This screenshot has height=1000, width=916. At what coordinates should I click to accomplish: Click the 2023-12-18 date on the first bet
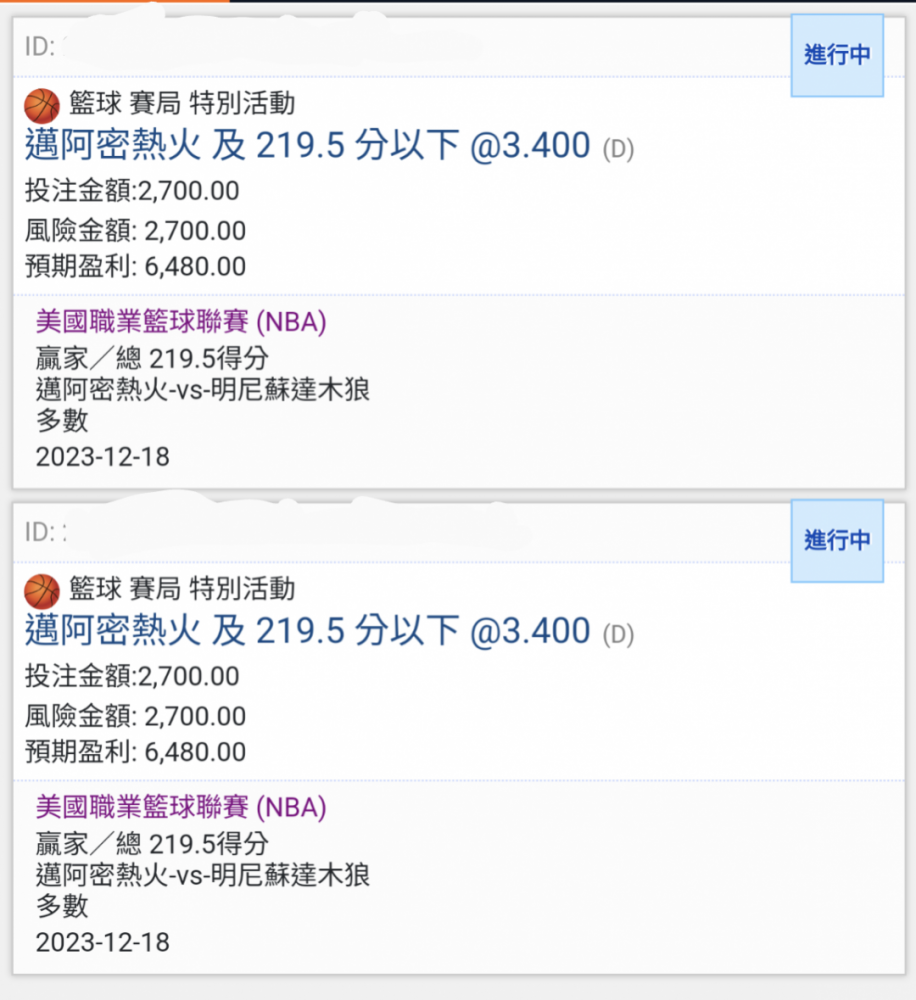[103, 457]
